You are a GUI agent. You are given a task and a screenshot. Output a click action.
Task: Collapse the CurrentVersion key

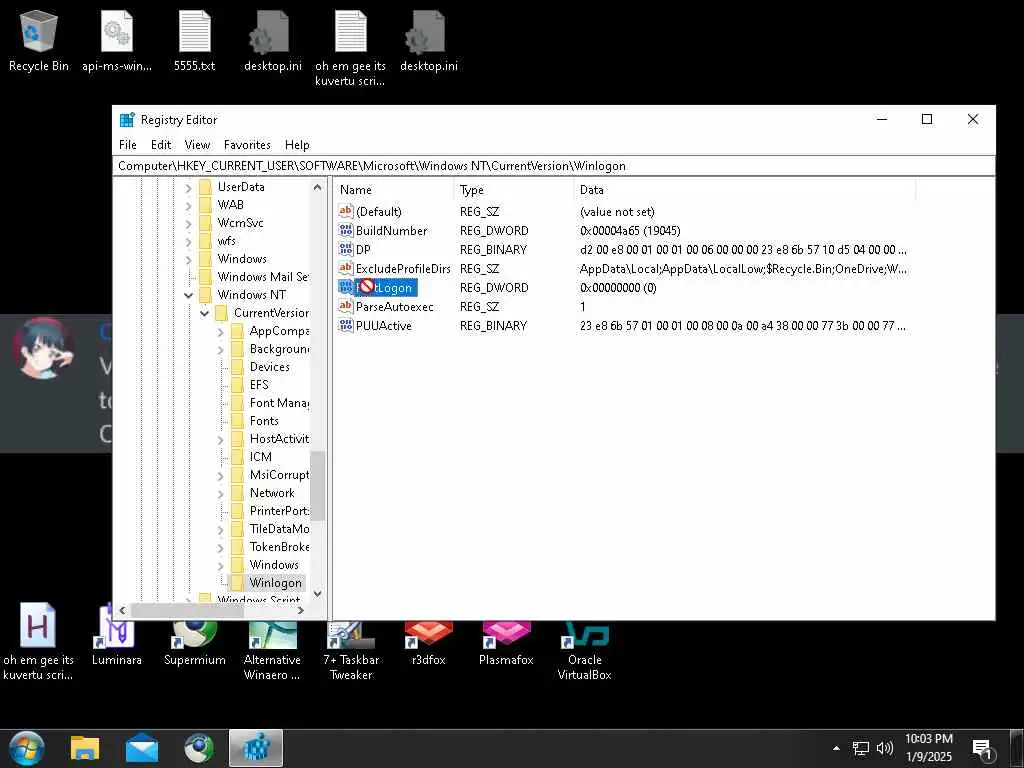pyautogui.click(x=204, y=313)
